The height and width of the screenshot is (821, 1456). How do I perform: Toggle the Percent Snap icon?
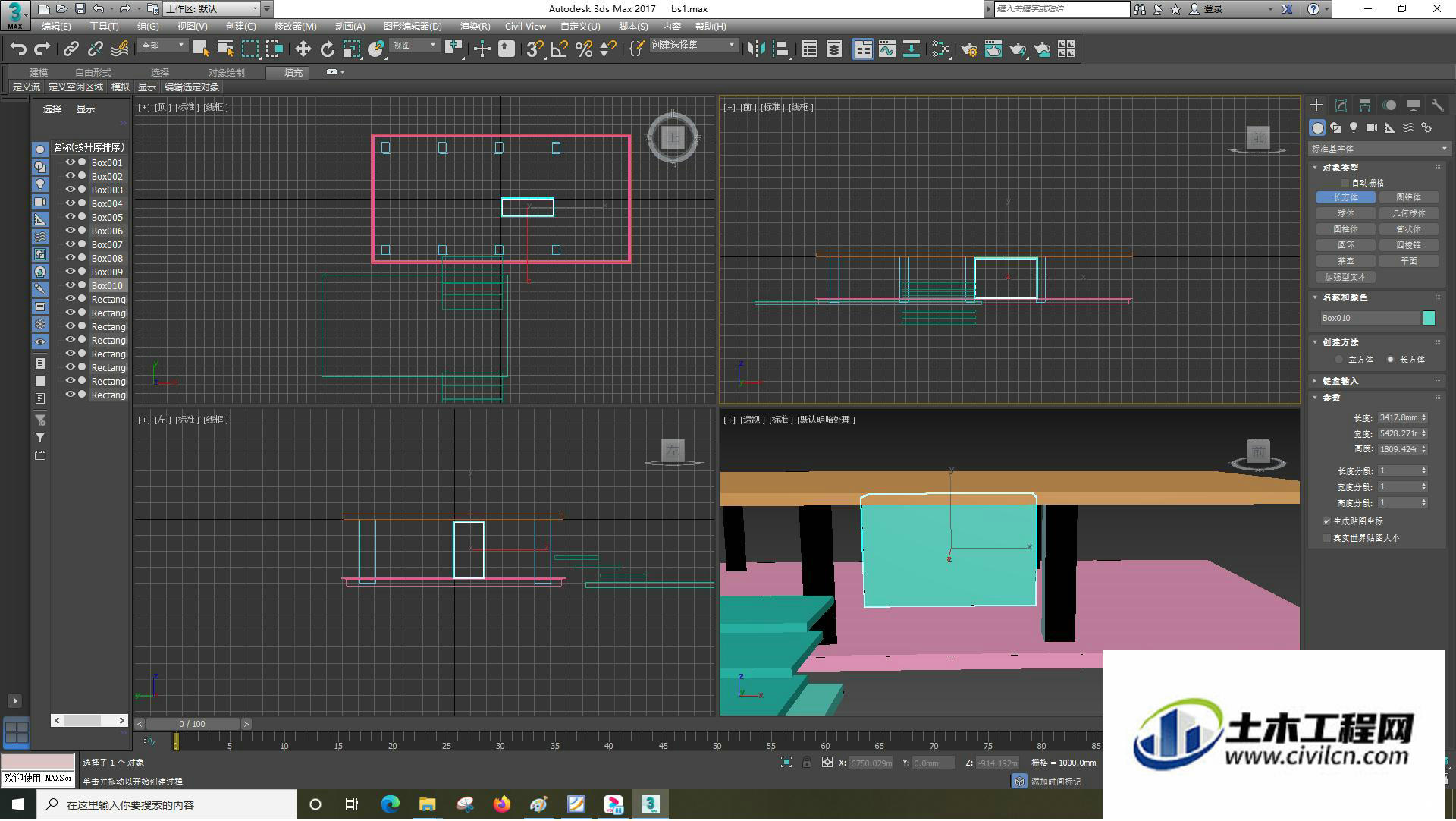point(583,49)
